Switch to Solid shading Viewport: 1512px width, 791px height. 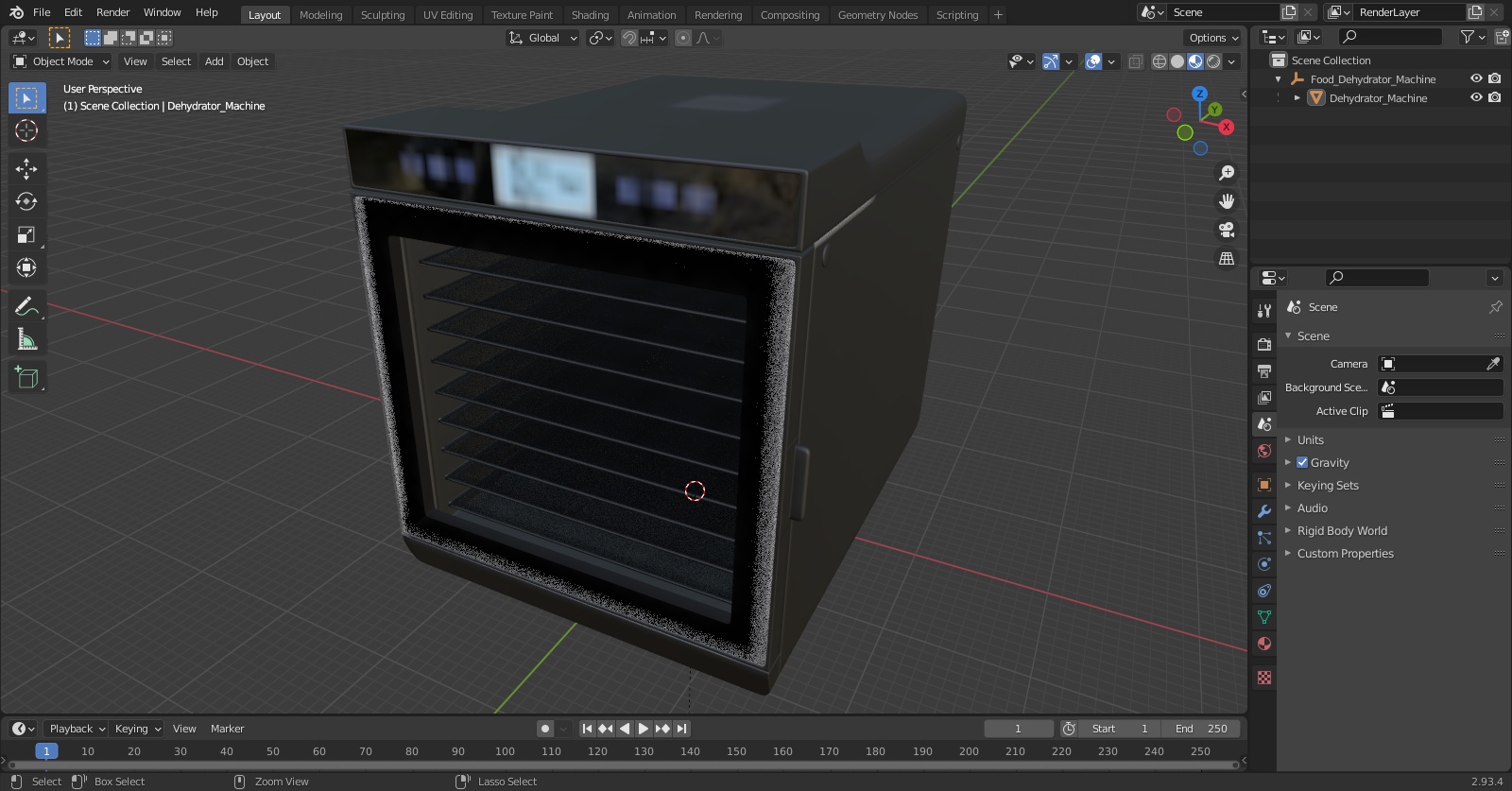(x=1177, y=61)
